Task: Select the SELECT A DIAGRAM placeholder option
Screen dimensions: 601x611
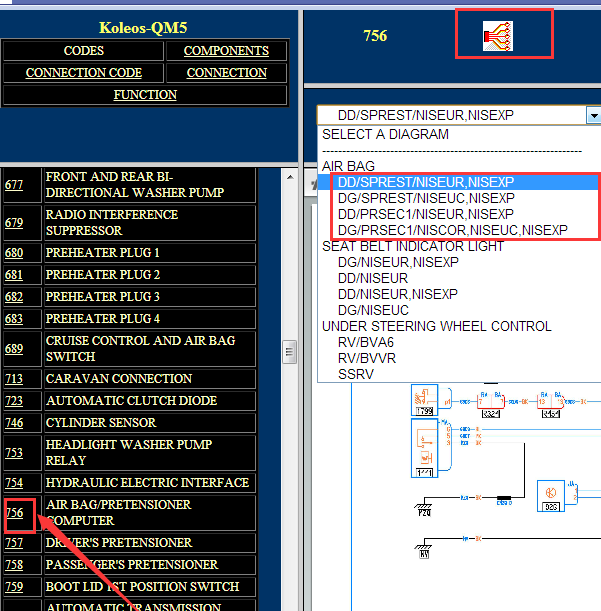Action: pyautogui.click(x=385, y=134)
